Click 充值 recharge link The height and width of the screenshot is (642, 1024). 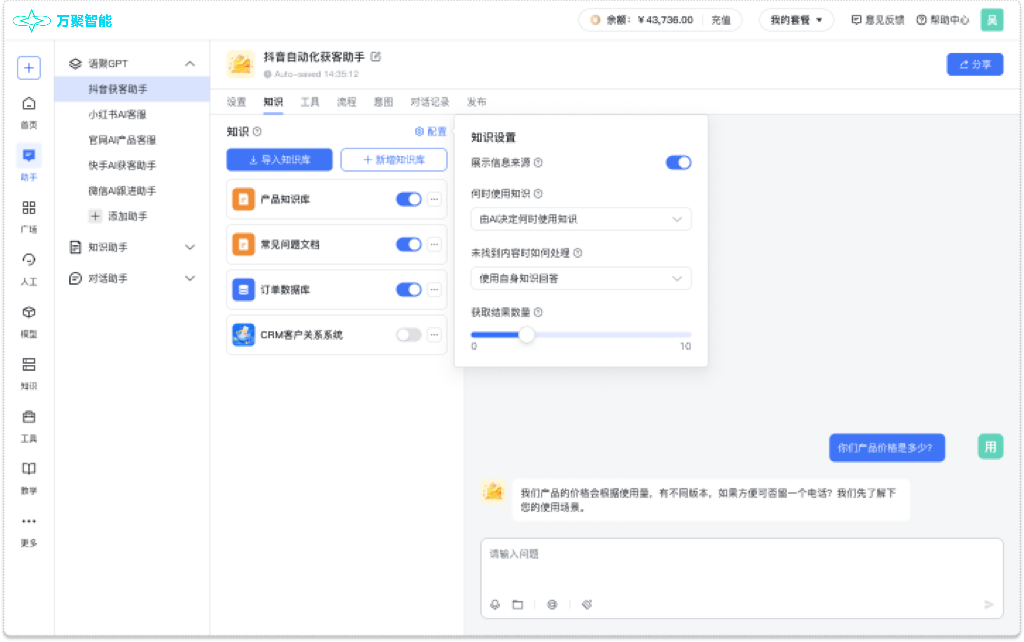721,20
